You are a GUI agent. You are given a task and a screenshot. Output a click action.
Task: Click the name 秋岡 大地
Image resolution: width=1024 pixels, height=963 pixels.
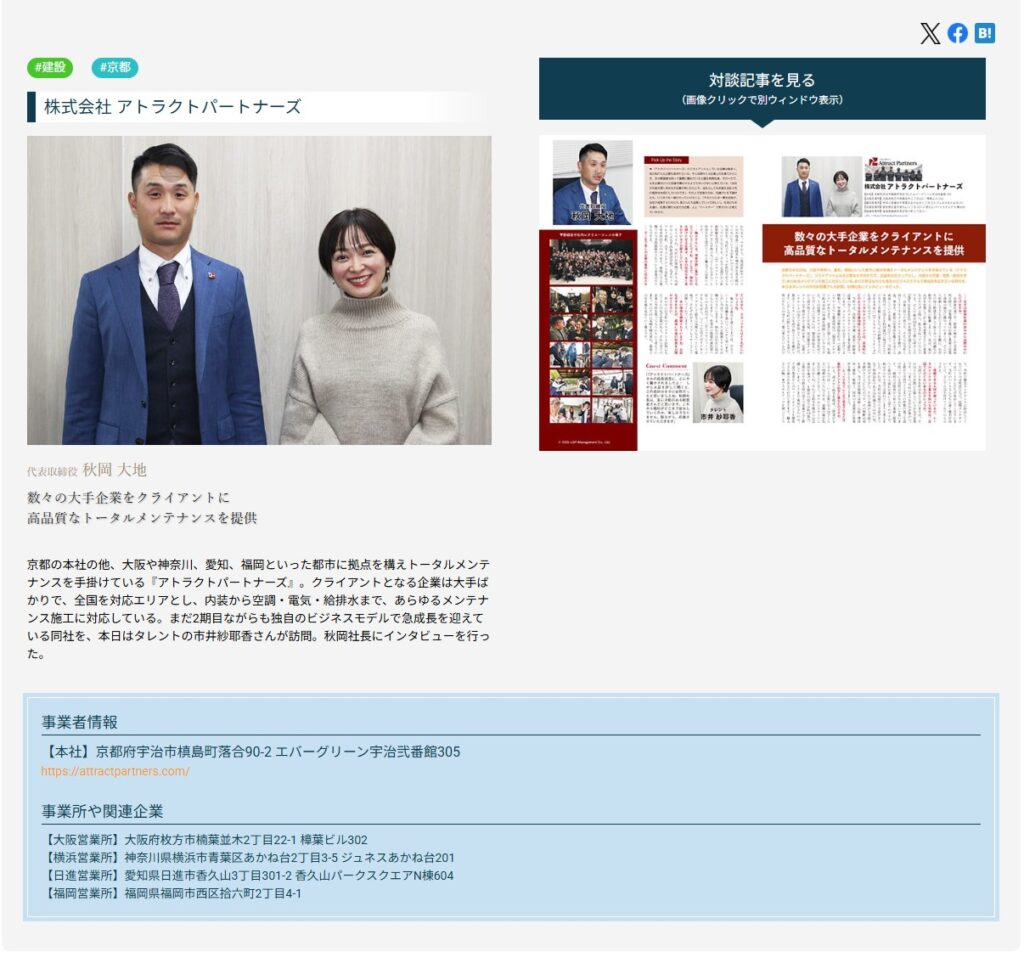click(114, 470)
